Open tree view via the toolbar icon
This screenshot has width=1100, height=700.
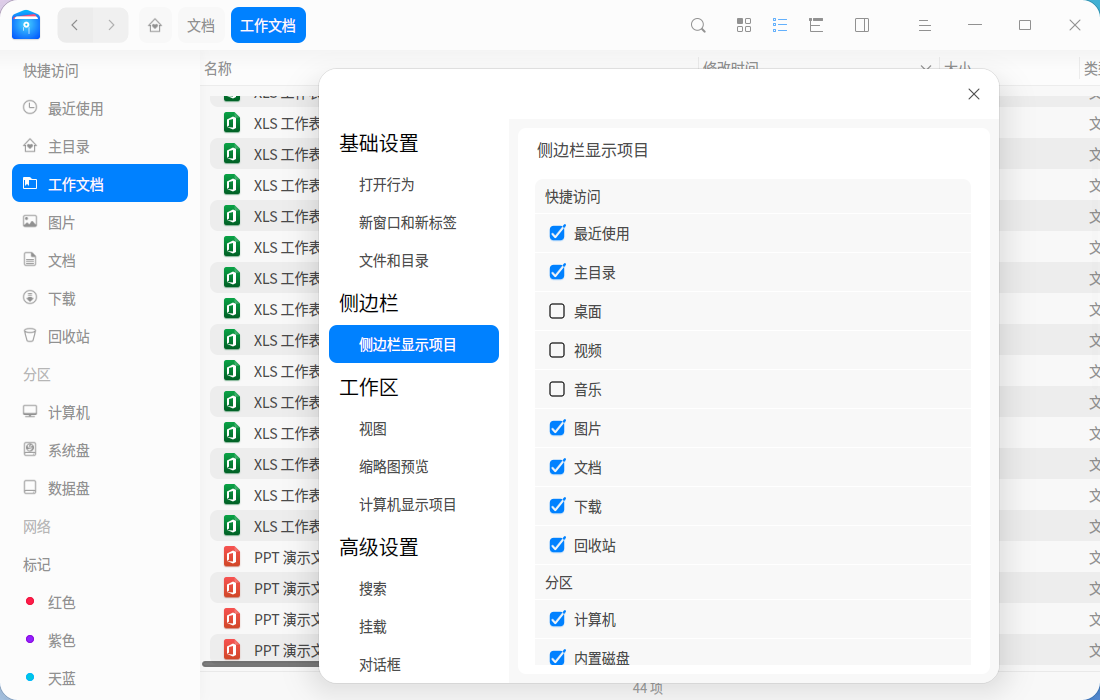pyautogui.click(x=816, y=25)
